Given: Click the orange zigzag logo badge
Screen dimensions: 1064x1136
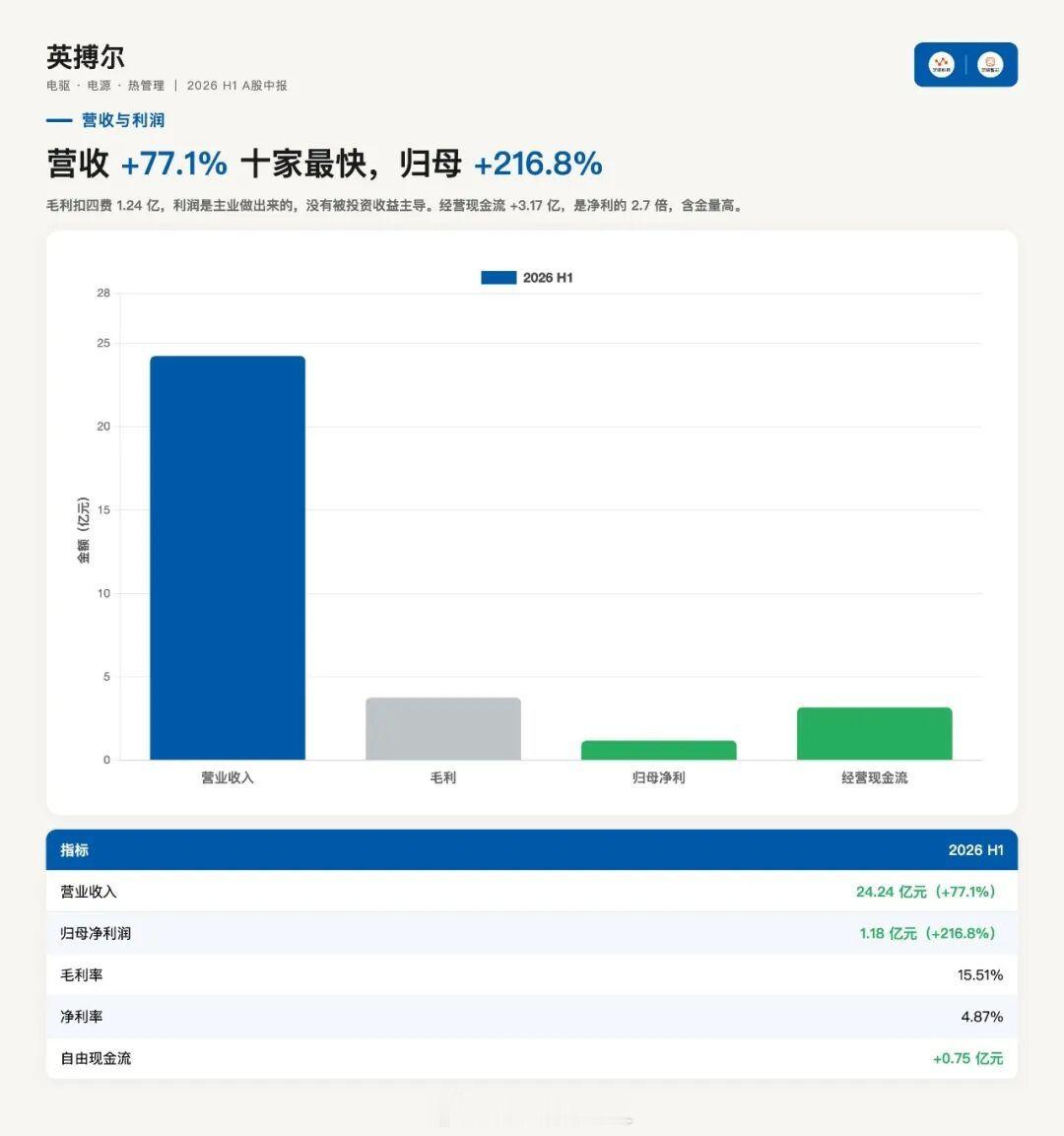Looking at the screenshot, I should [941, 64].
